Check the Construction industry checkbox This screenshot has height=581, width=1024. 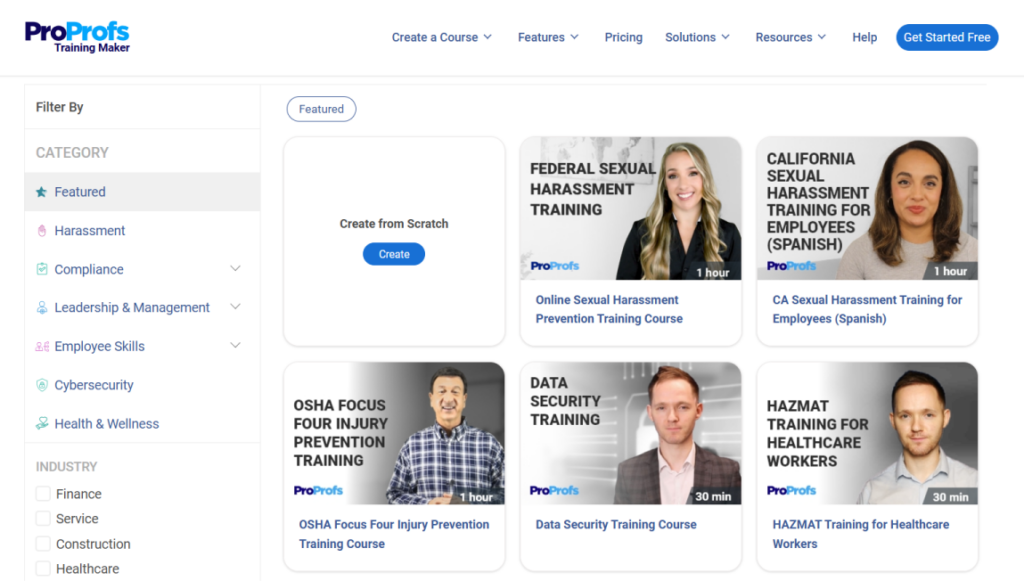43,544
